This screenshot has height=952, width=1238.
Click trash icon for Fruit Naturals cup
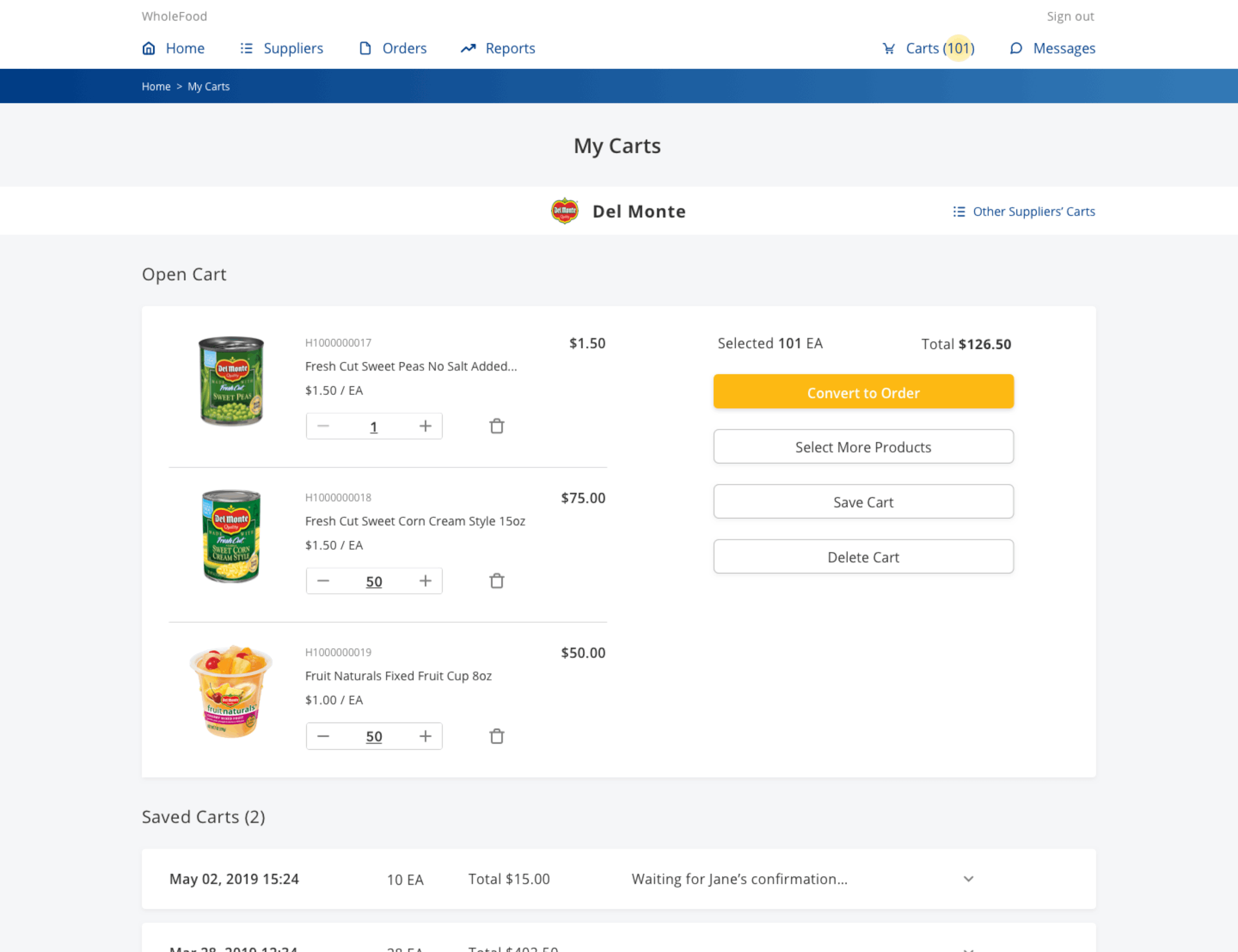point(496,736)
